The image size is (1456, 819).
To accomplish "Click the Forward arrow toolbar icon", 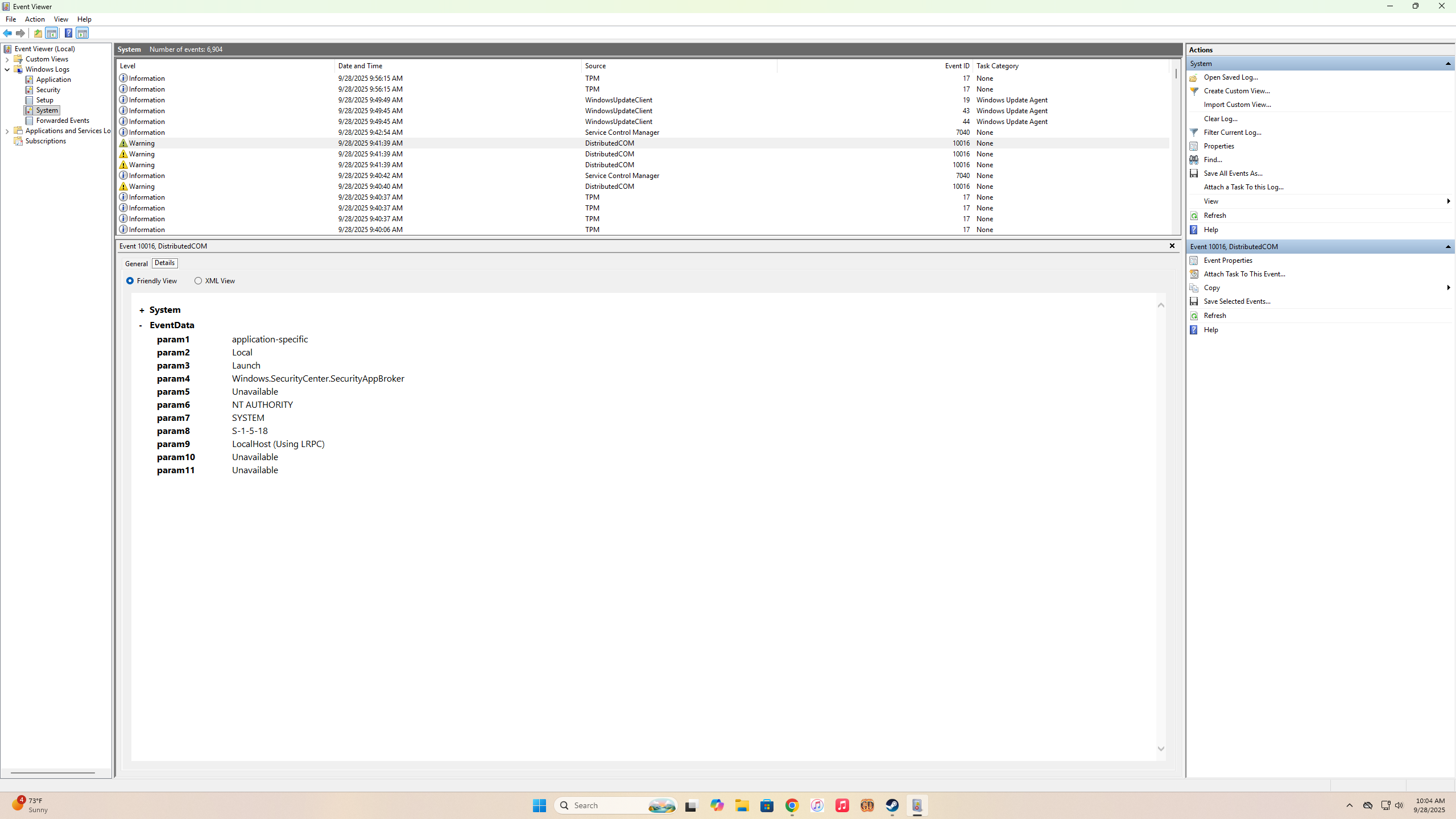I will pos(20,33).
